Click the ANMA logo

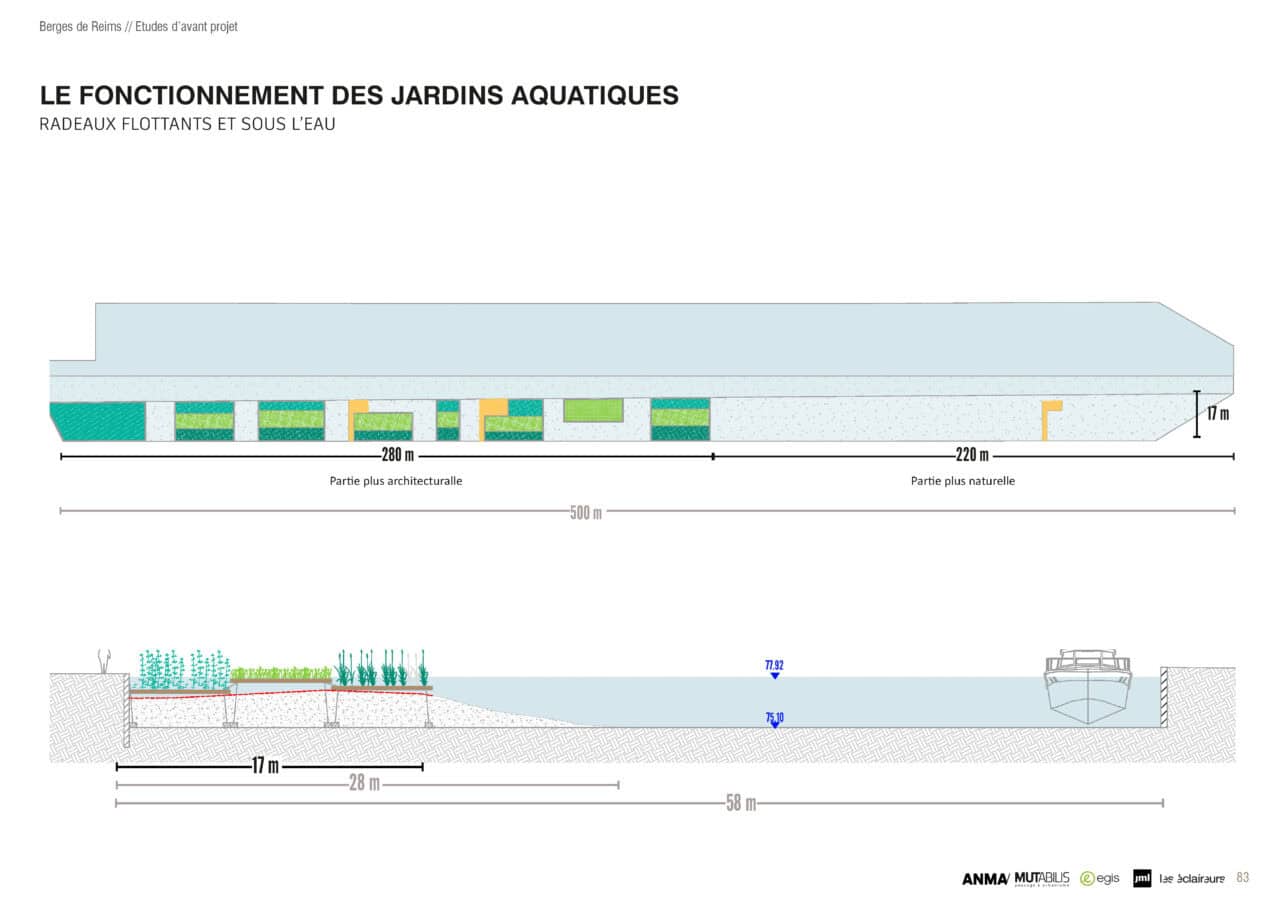tap(986, 879)
